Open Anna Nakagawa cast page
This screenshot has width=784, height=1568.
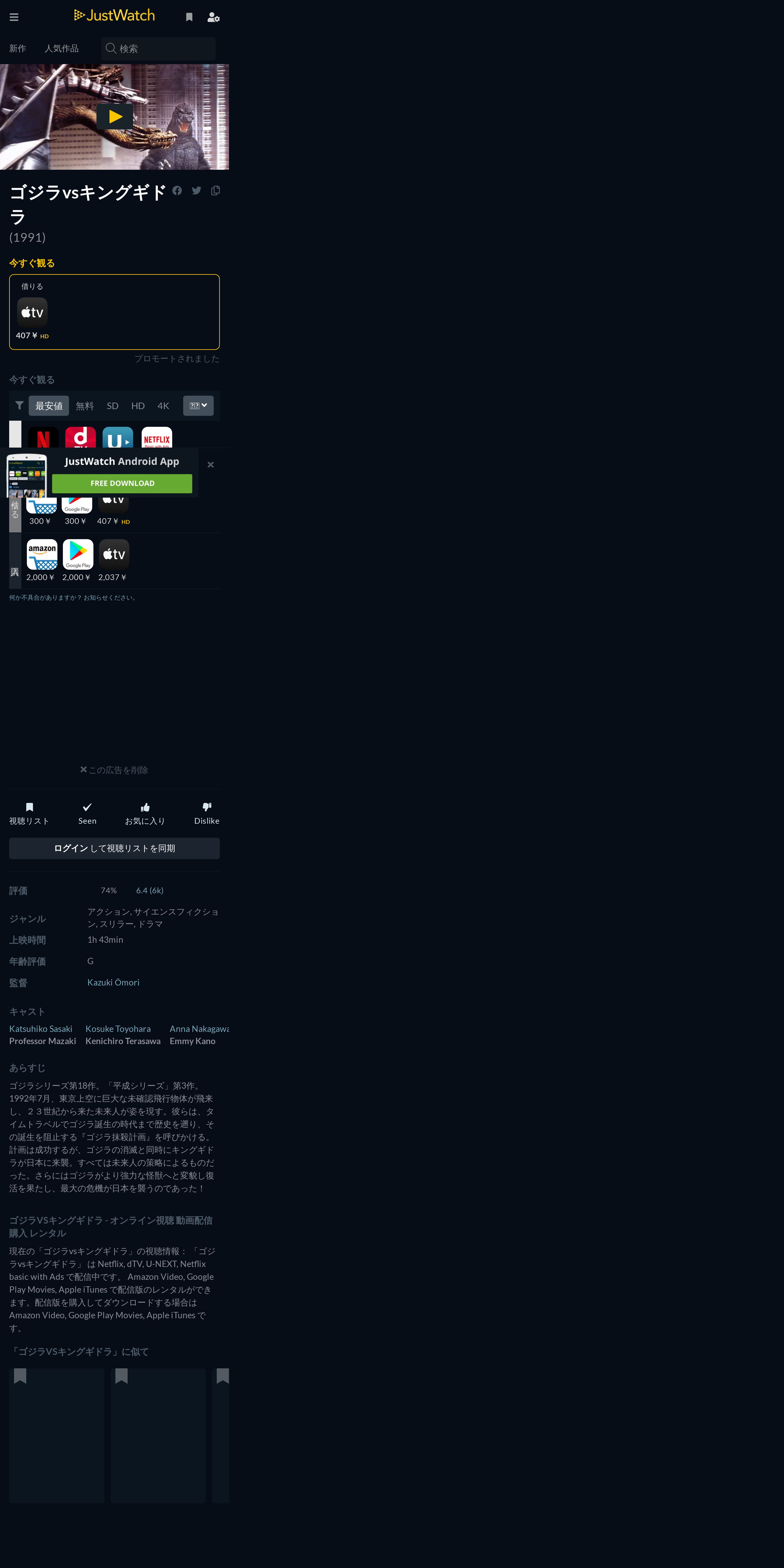click(199, 1029)
